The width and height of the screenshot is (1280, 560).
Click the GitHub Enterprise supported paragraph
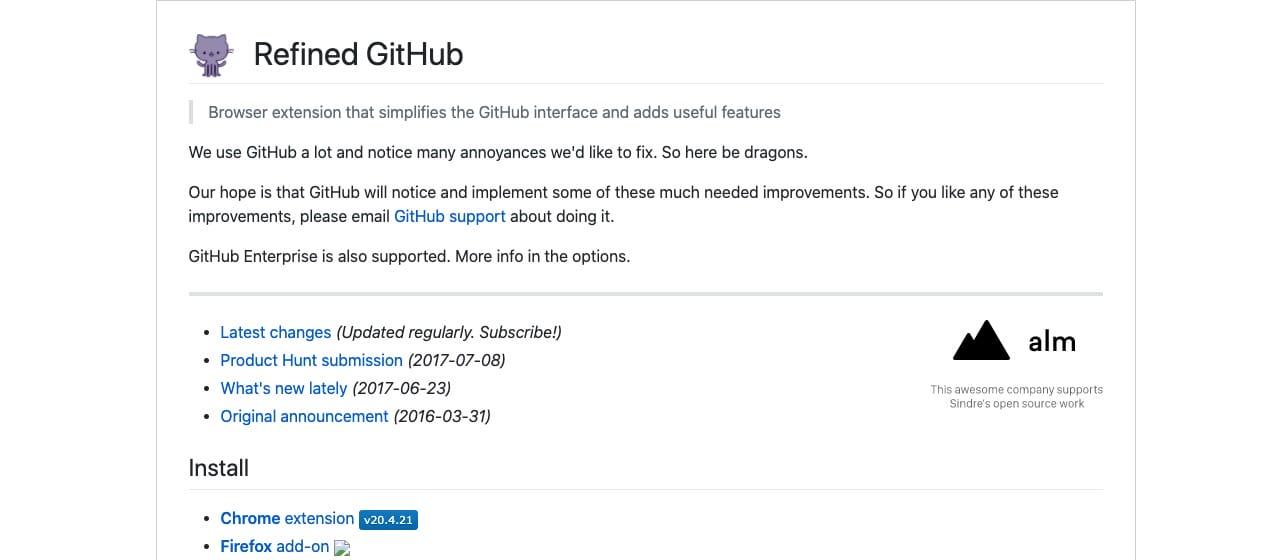click(x=409, y=256)
